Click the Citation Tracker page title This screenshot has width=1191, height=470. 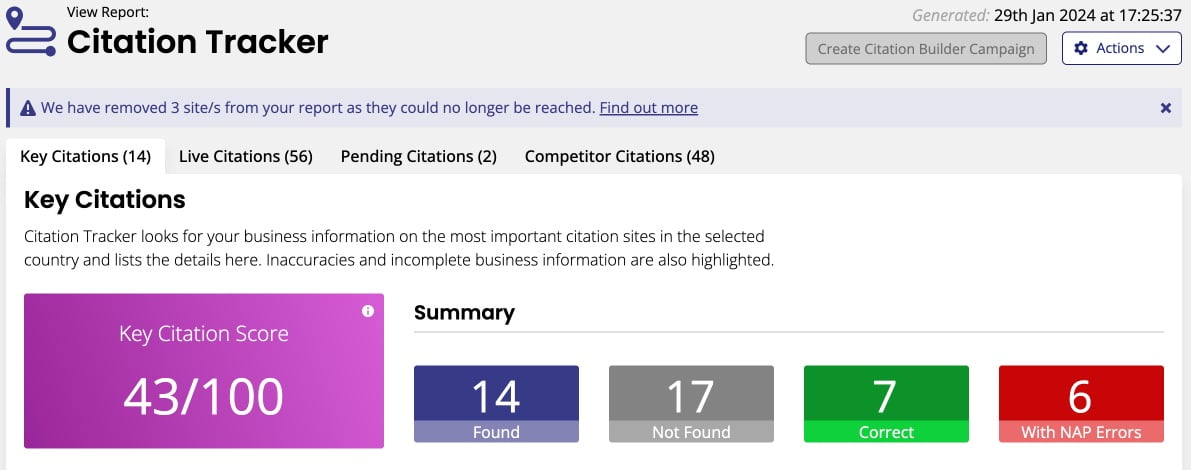pos(197,42)
